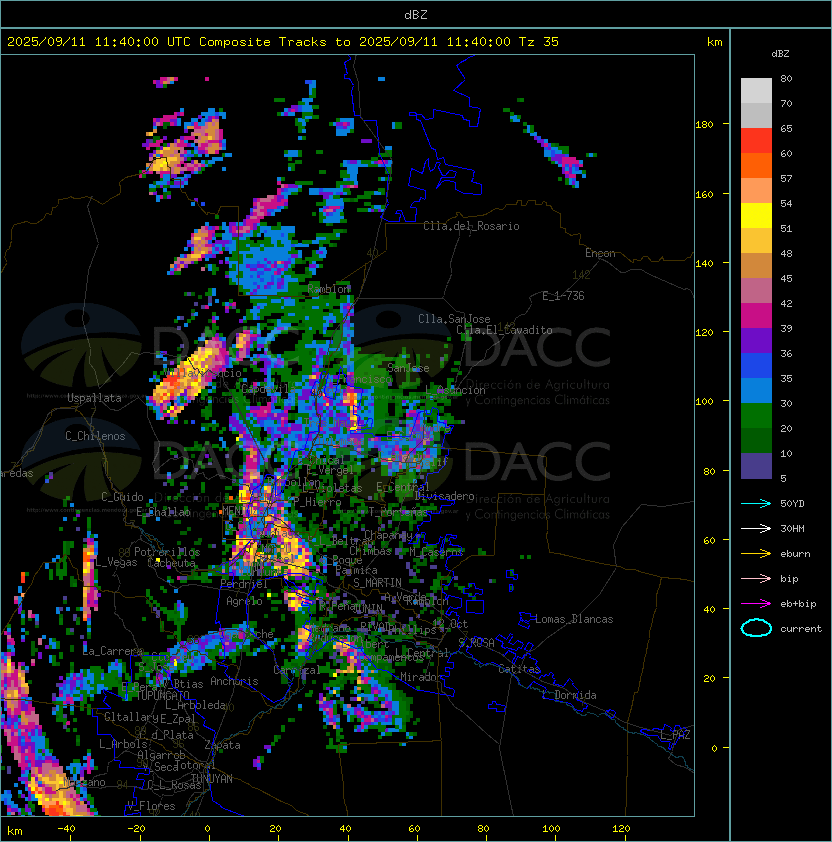
Task: Click the magenta eb+bip arrow symbol
Action: pos(756,604)
